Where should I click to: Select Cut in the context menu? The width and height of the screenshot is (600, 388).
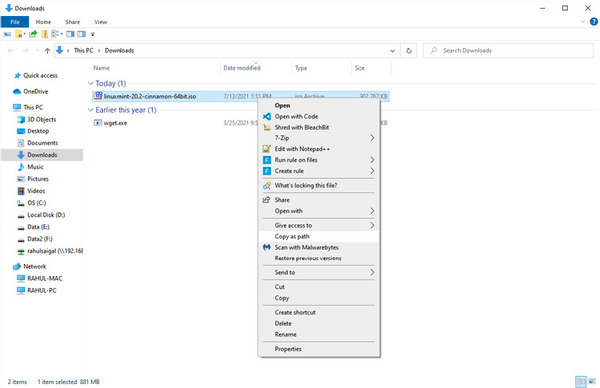[x=319, y=287]
